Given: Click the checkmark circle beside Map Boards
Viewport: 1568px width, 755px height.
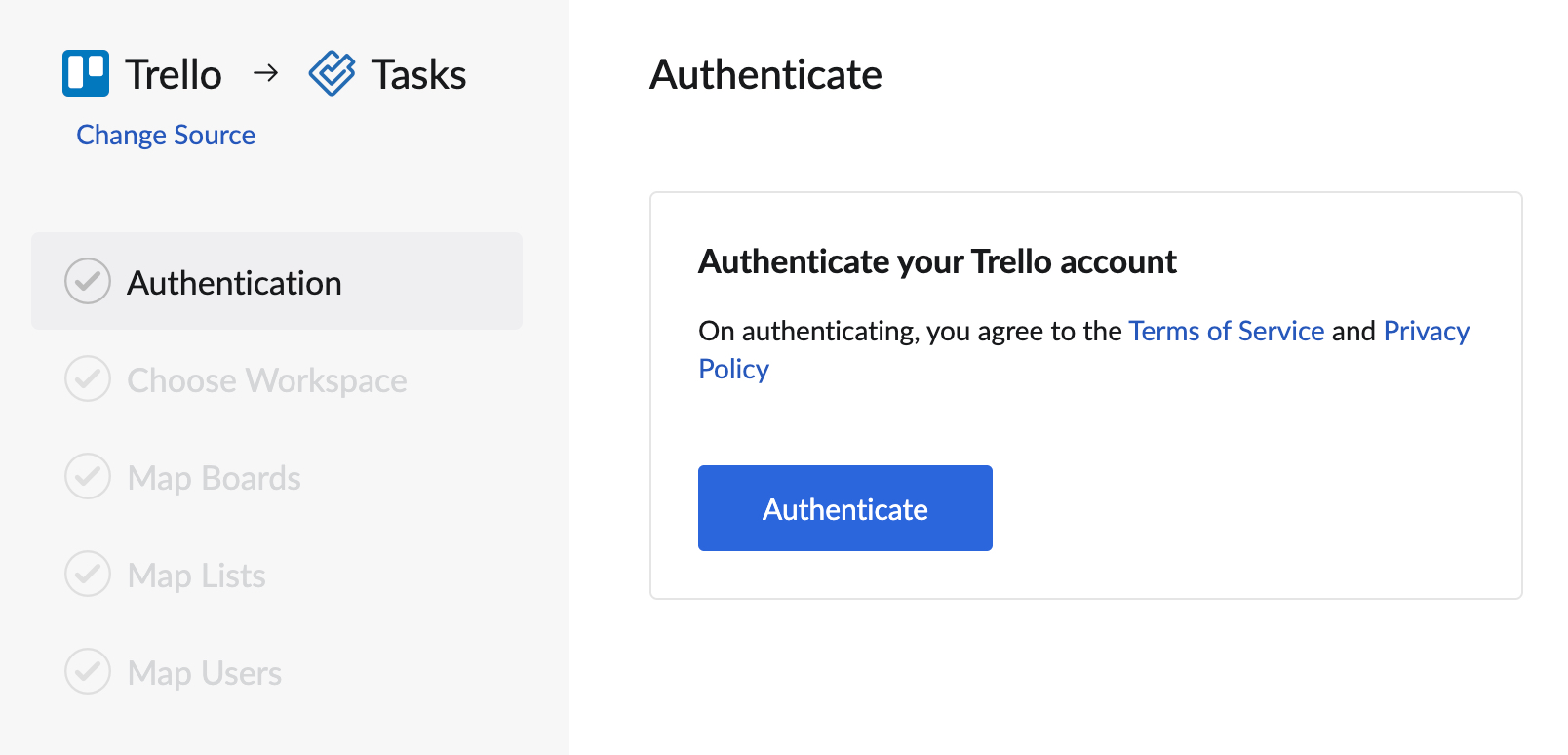Looking at the screenshot, I should (x=88, y=477).
